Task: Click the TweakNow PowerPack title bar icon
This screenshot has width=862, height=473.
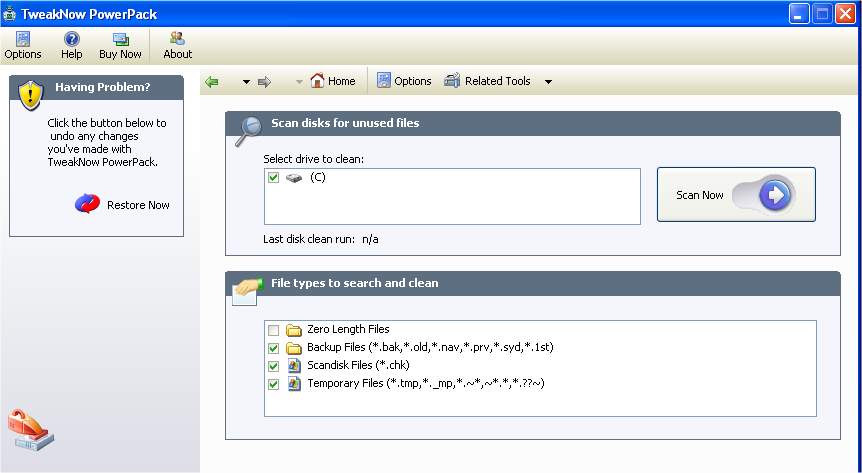Action: (x=9, y=14)
